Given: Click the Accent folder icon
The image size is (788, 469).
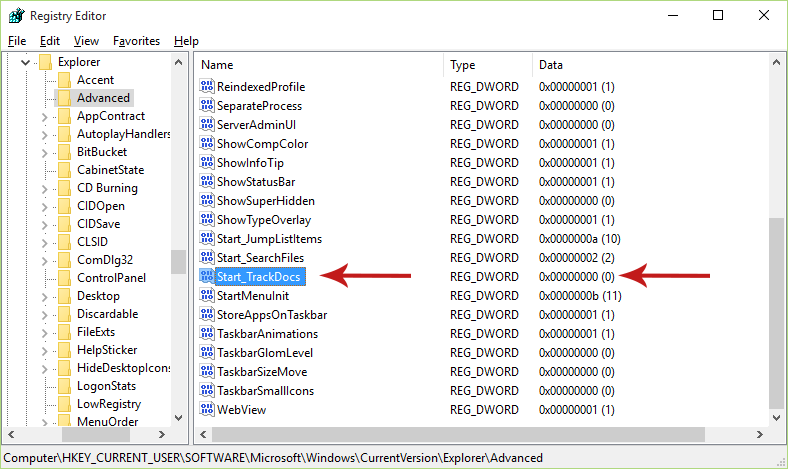Looking at the screenshot, I should 64,80.
